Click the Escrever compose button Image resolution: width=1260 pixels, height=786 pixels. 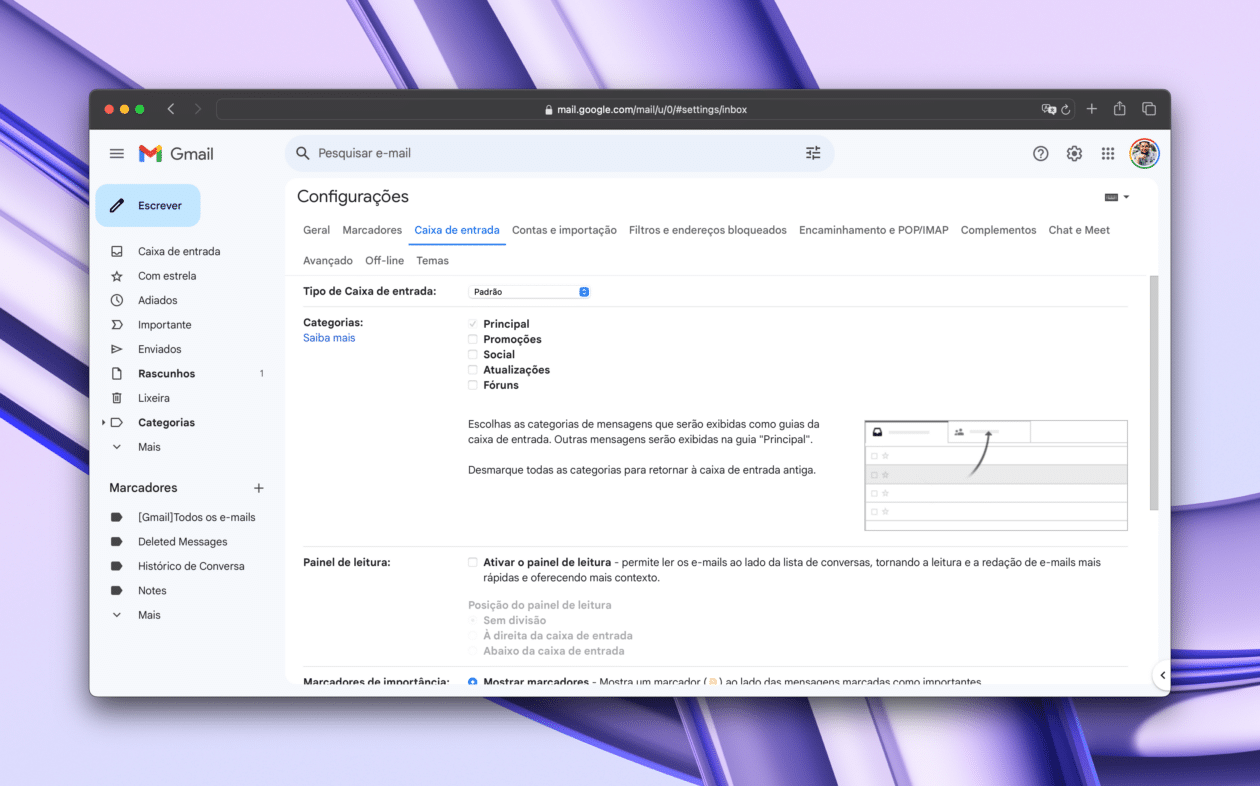pyautogui.click(x=148, y=205)
